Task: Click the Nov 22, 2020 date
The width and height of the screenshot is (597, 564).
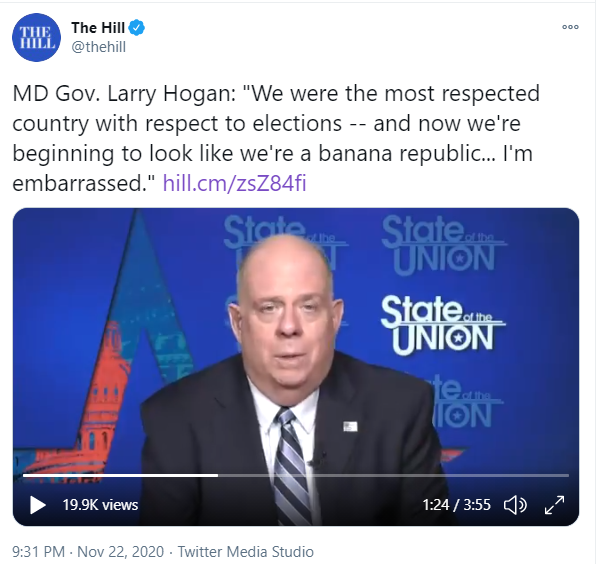Action: tap(120, 552)
